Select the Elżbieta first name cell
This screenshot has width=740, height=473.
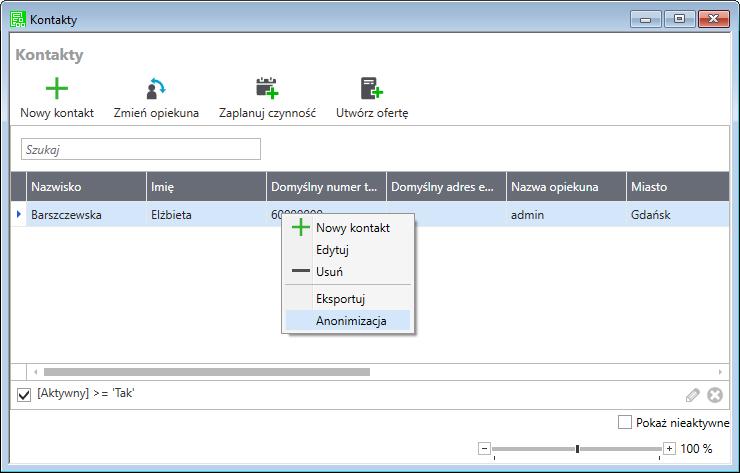(x=206, y=214)
